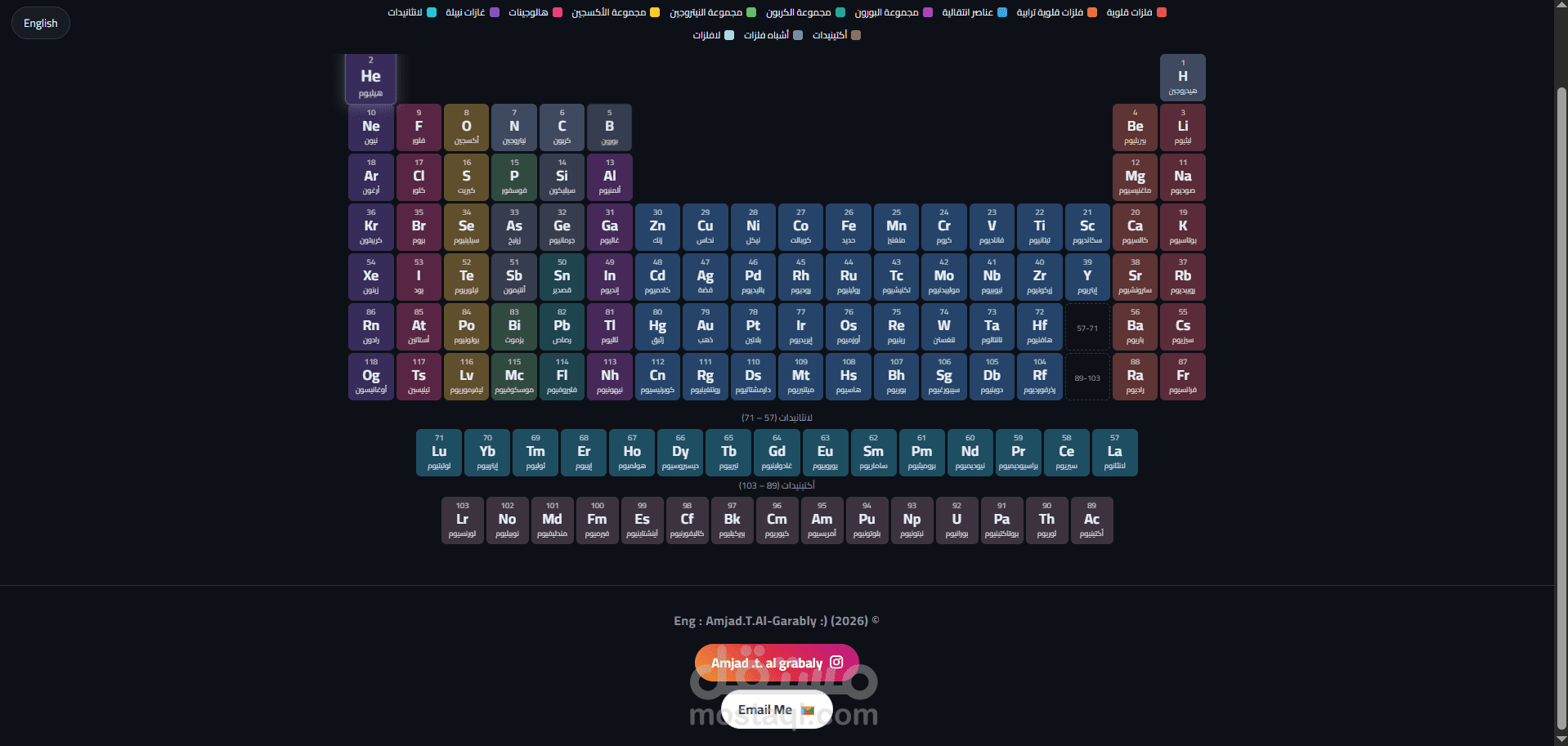Select the Gold (Au) element tile
1568x746 pixels.
tap(705, 327)
